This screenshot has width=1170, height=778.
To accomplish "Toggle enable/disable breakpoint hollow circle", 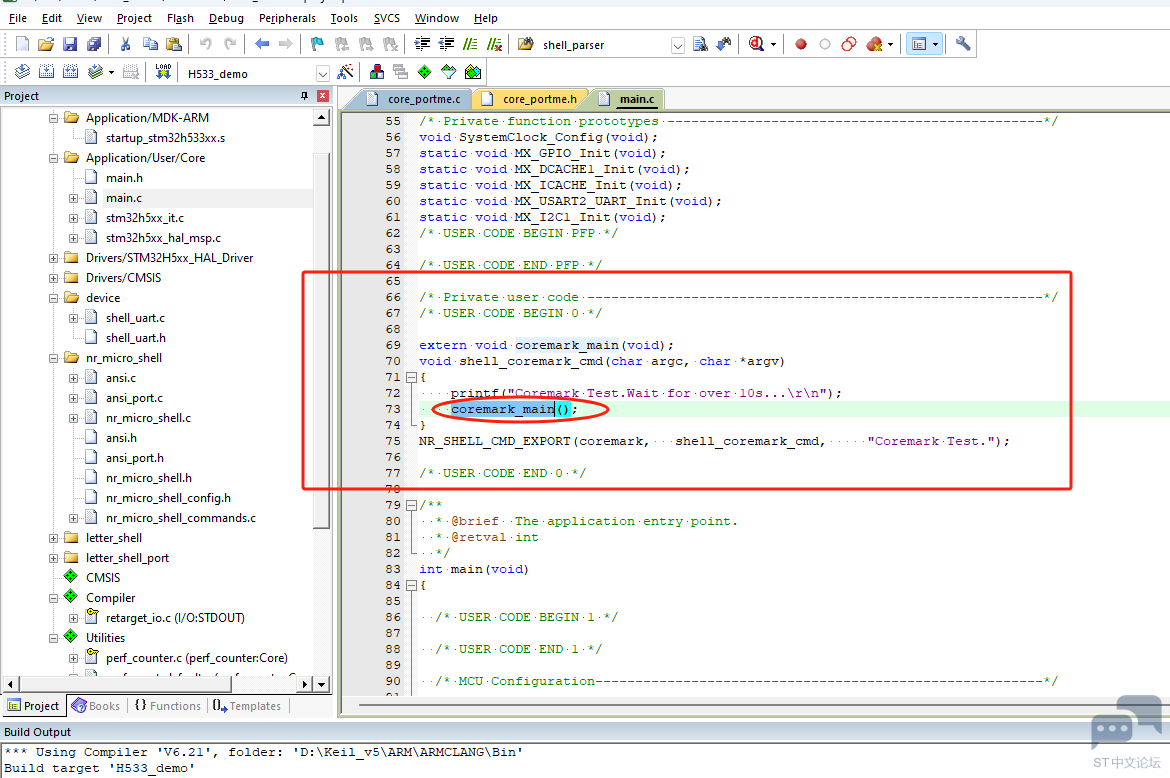I will coord(825,44).
